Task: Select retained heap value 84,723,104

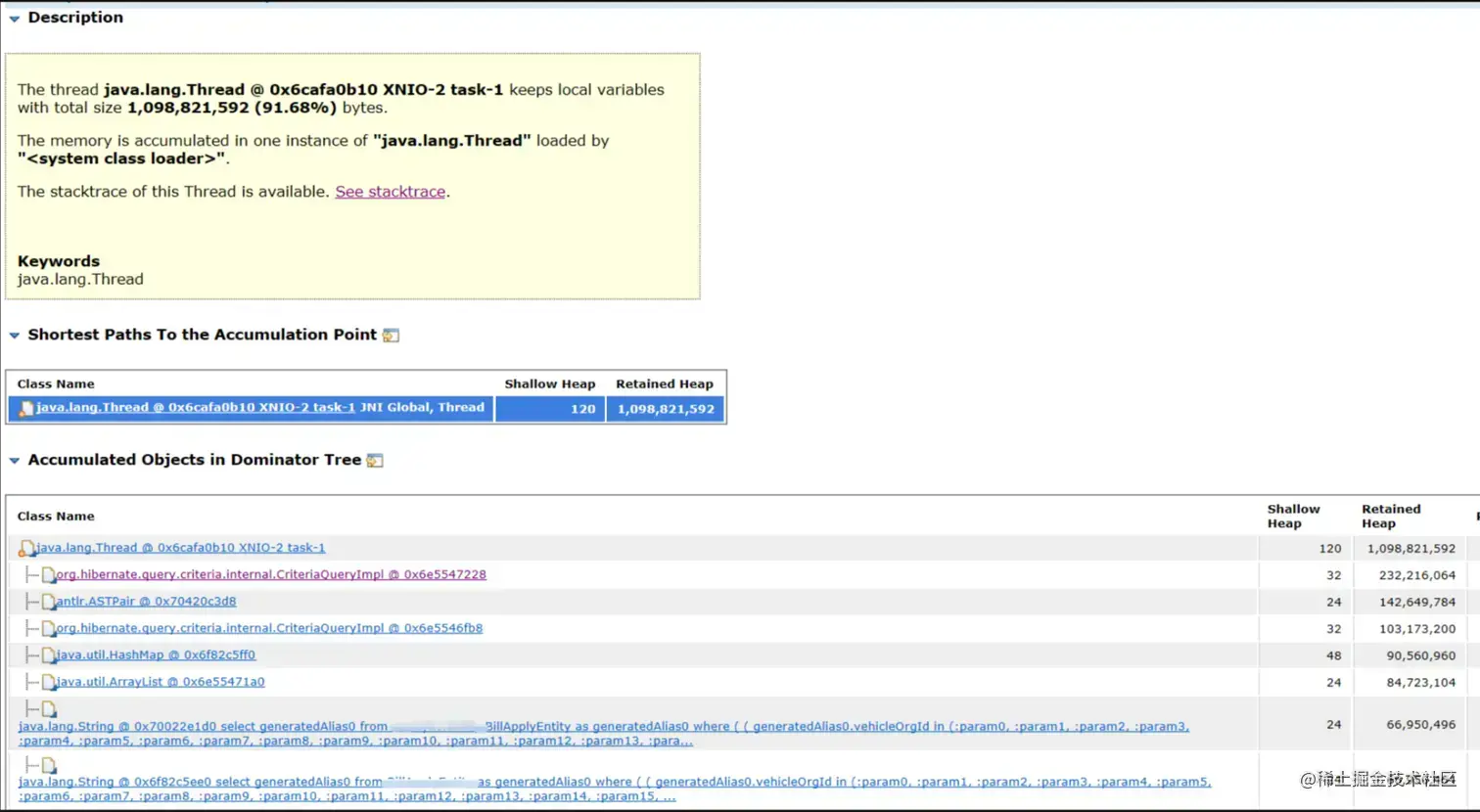Action: pyautogui.click(x=1420, y=683)
